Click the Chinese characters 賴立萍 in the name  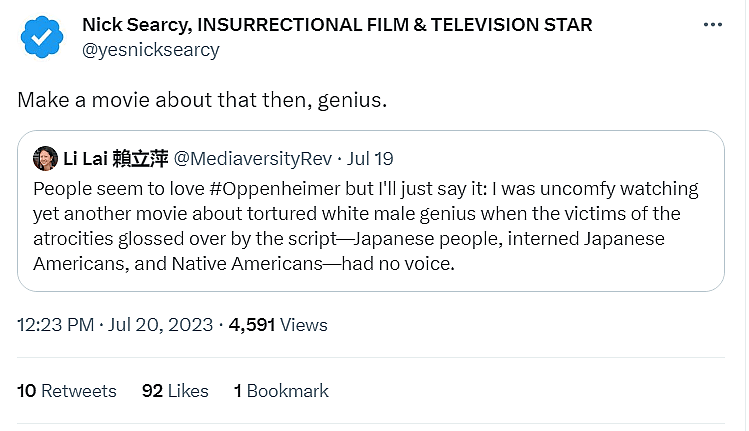click(x=144, y=159)
